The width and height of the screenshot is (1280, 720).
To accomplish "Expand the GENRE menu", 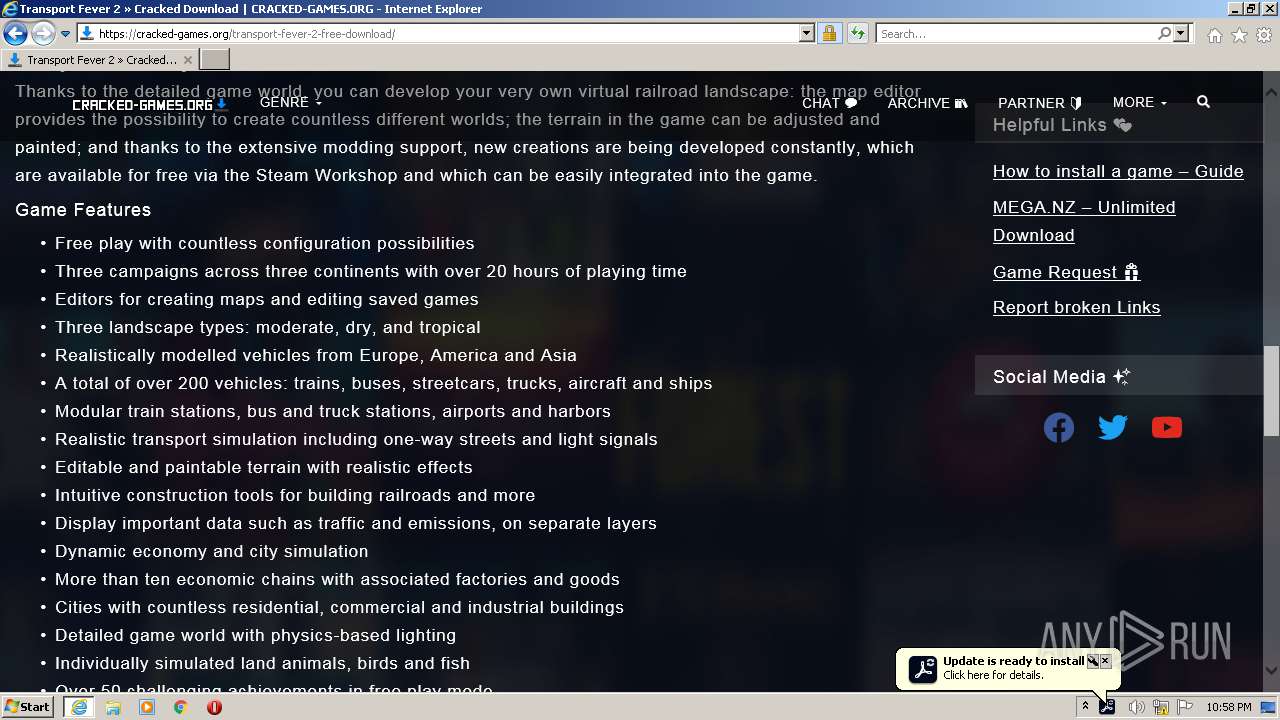I will tap(291, 103).
